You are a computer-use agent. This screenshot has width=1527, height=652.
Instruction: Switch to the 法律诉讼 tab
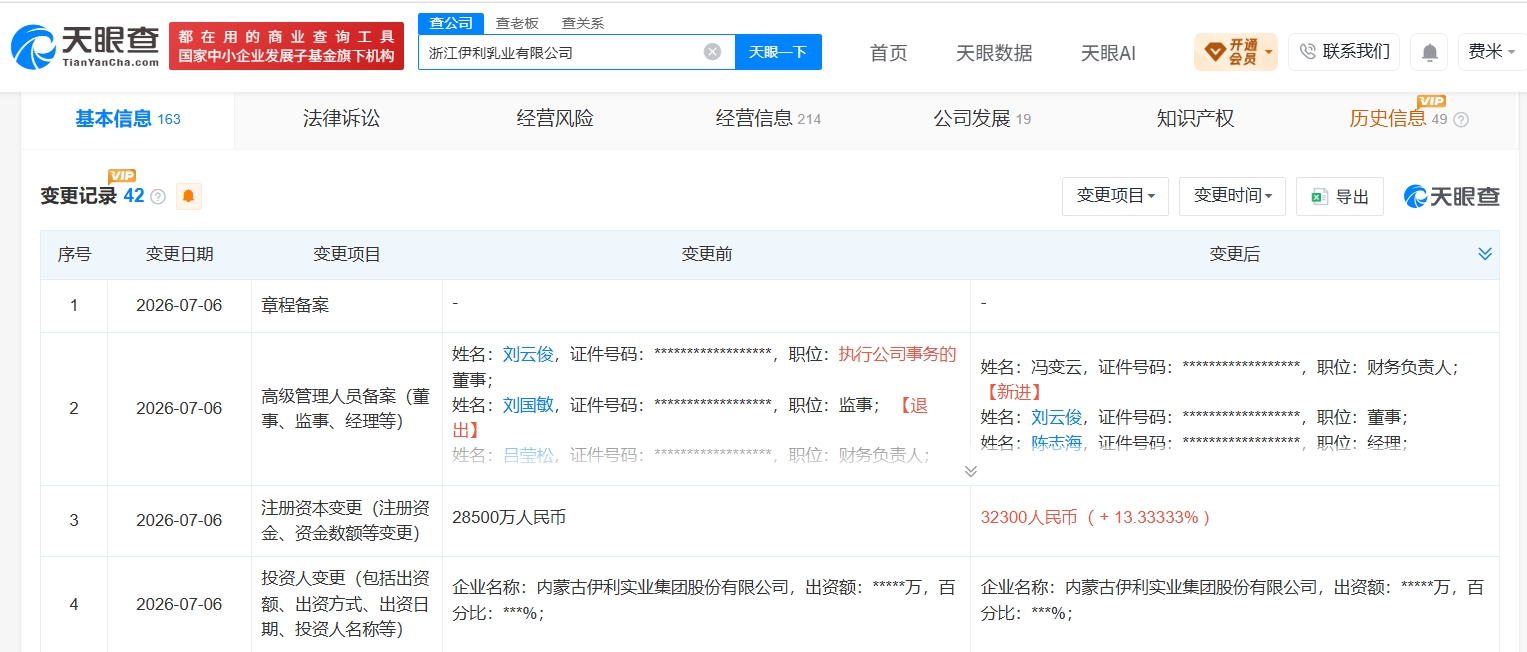pyautogui.click(x=342, y=119)
